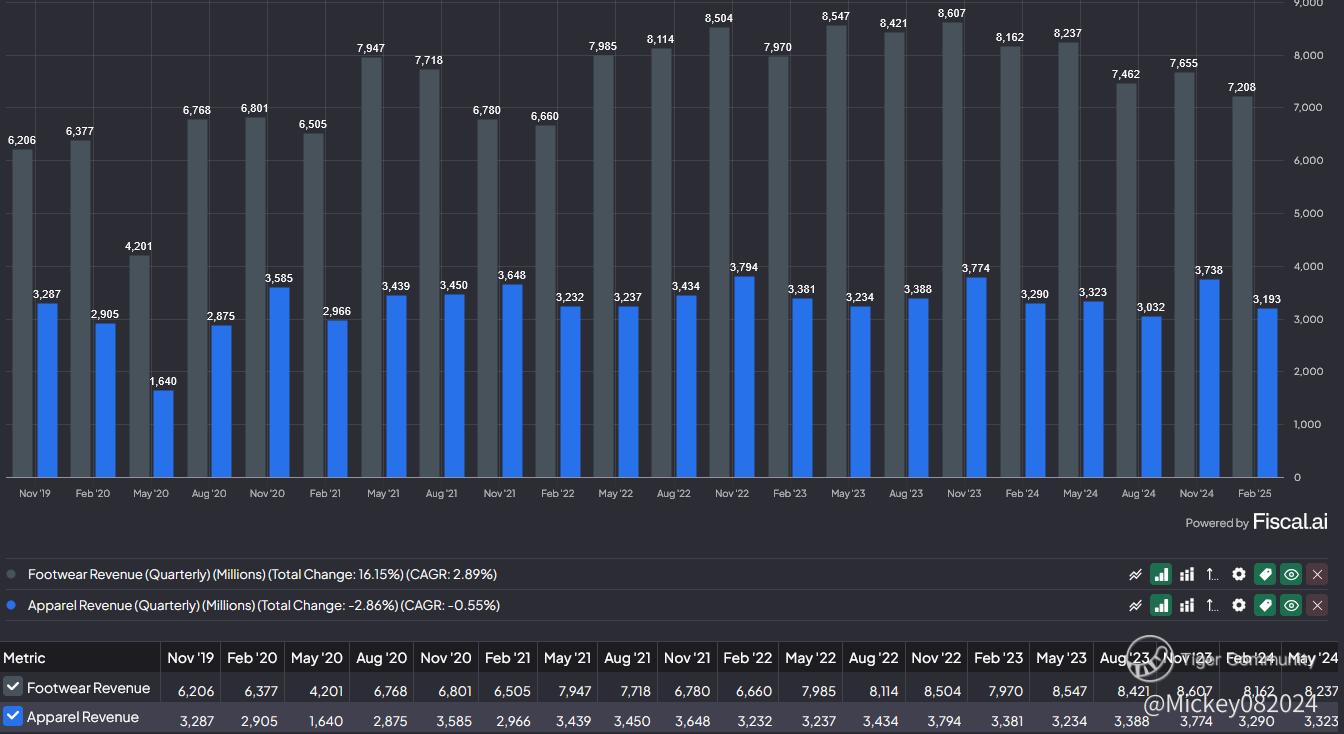1344x734 pixels.
Task: Choose stacked bar type for Footwear Revenue
Action: point(1187,574)
